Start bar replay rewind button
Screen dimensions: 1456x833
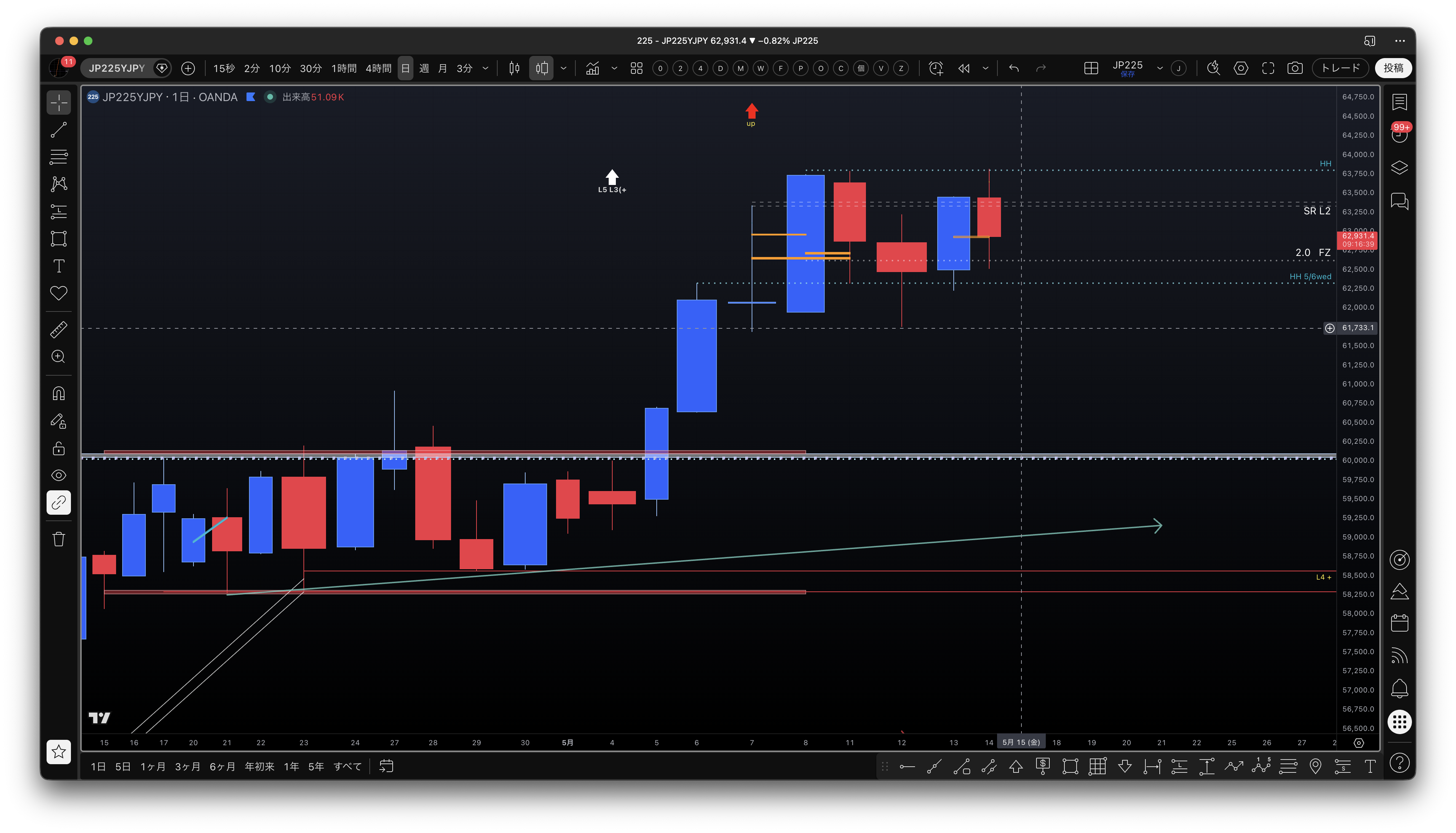(x=964, y=69)
